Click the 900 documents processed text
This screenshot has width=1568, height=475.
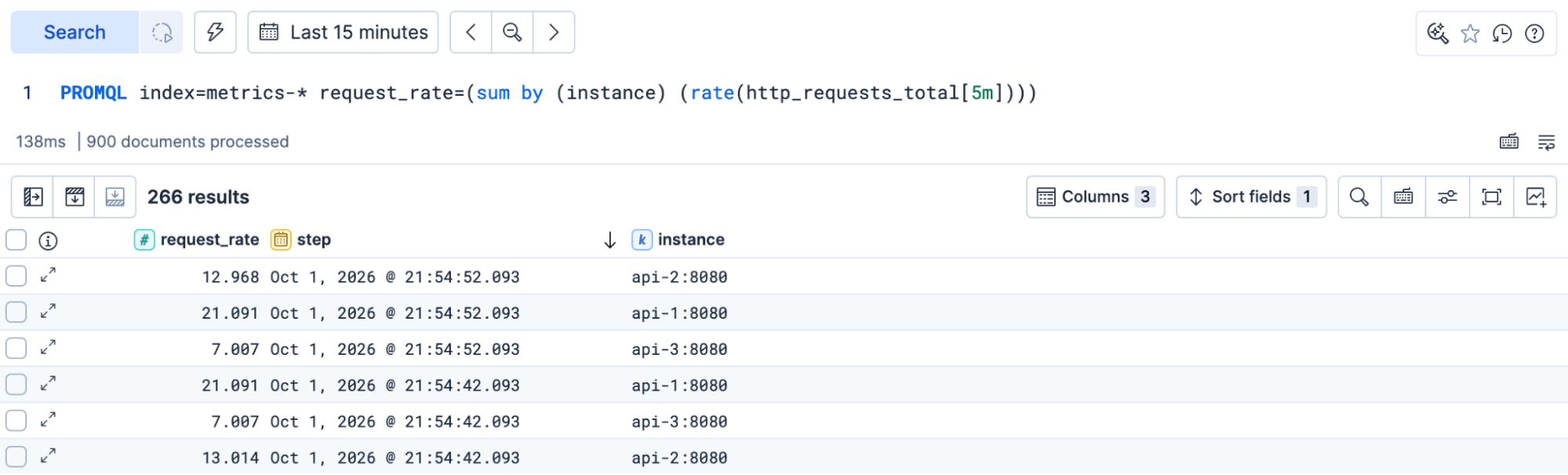[187, 141]
